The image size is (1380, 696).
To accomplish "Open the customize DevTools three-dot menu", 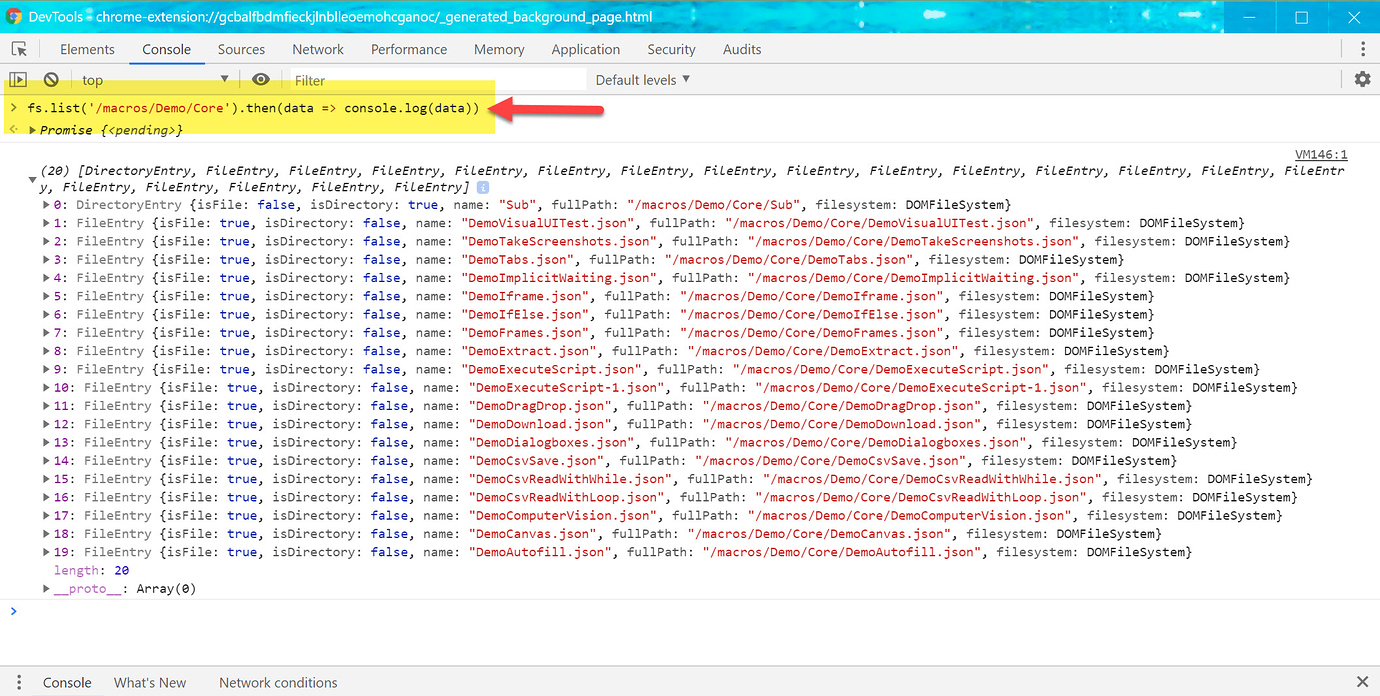I will 1363,48.
